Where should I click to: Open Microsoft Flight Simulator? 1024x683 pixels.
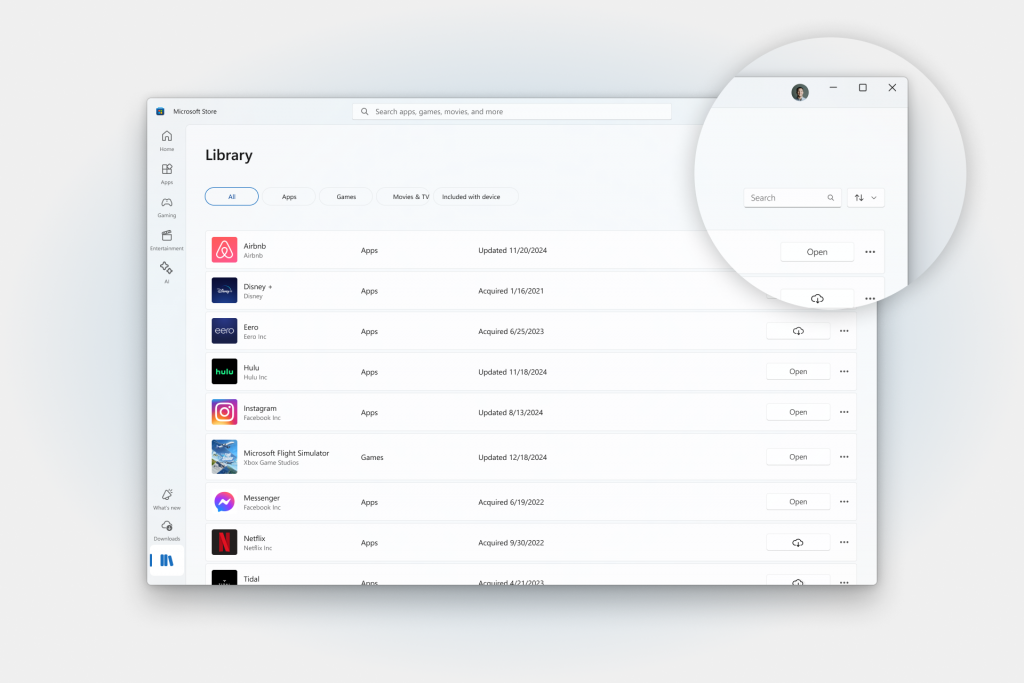(797, 456)
